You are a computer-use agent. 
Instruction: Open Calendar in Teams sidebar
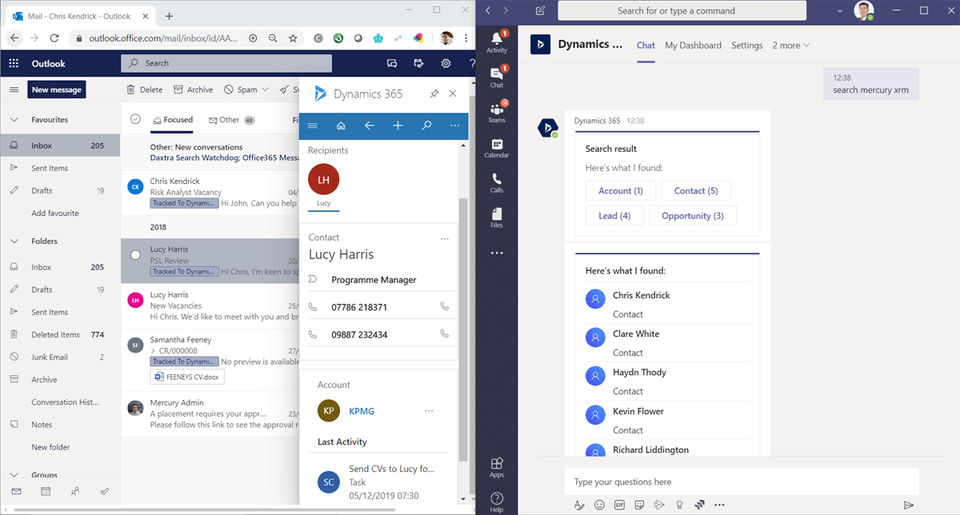click(497, 148)
